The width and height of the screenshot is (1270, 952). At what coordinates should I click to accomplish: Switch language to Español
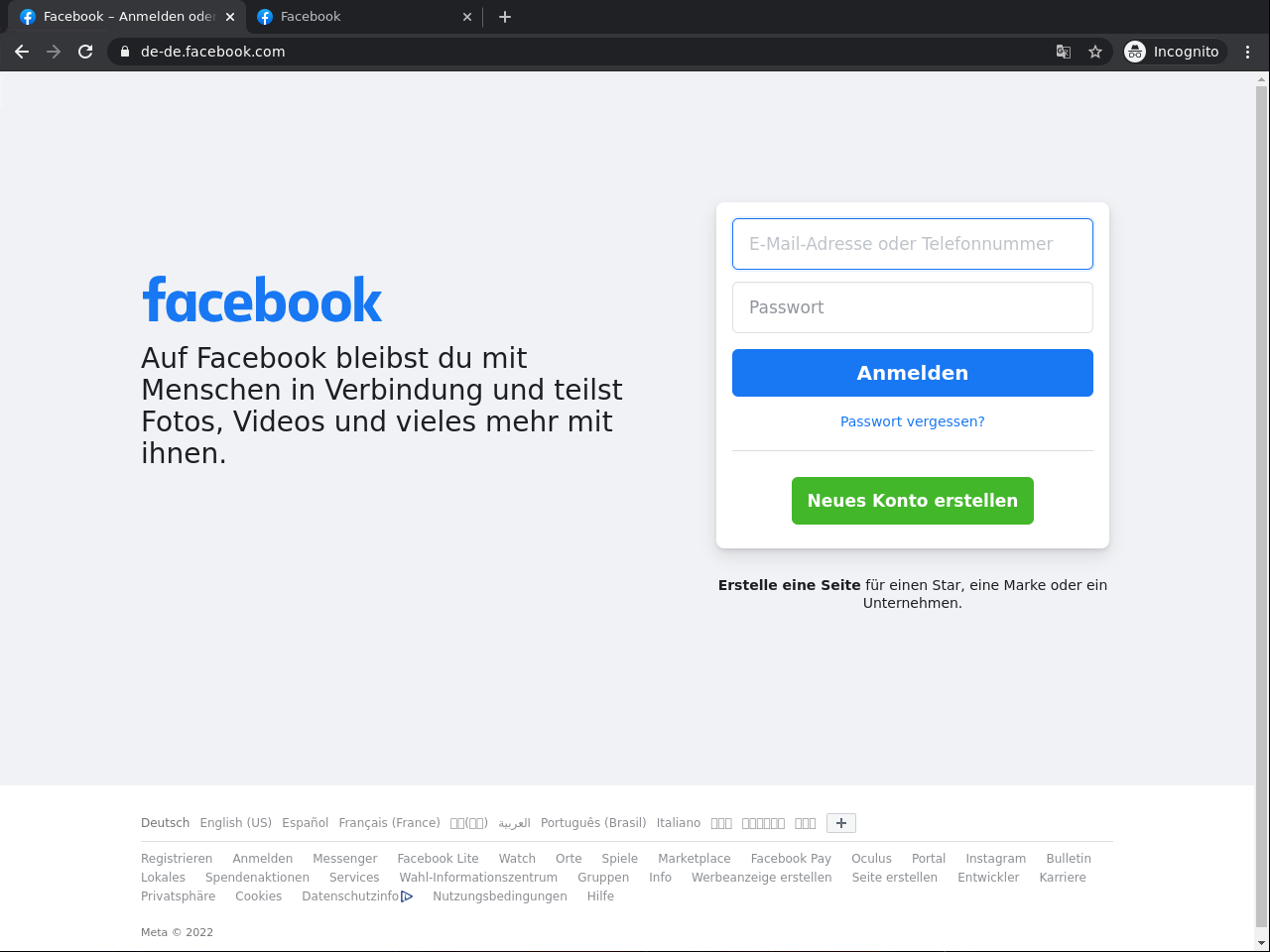click(x=306, y=823)
